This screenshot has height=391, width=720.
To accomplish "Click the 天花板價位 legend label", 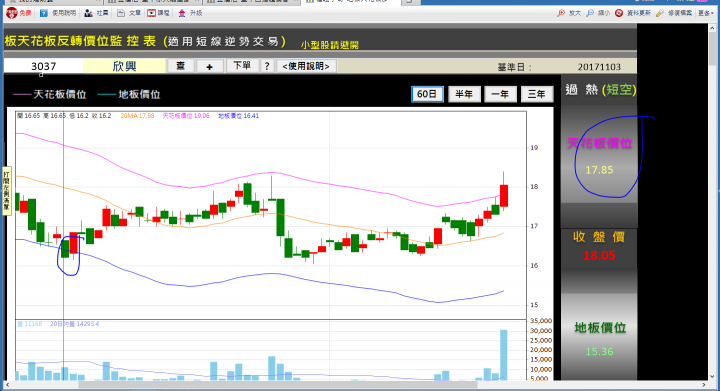I will pyautogui.click(x=60, y=95).
